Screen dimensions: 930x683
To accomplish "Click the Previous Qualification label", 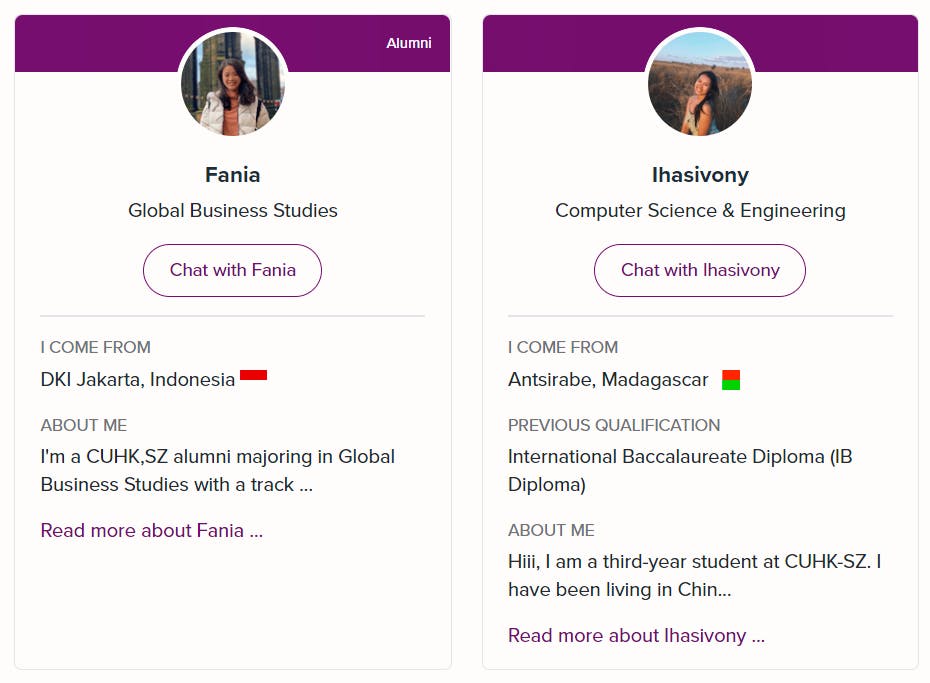I will click(x=614, y=425).
